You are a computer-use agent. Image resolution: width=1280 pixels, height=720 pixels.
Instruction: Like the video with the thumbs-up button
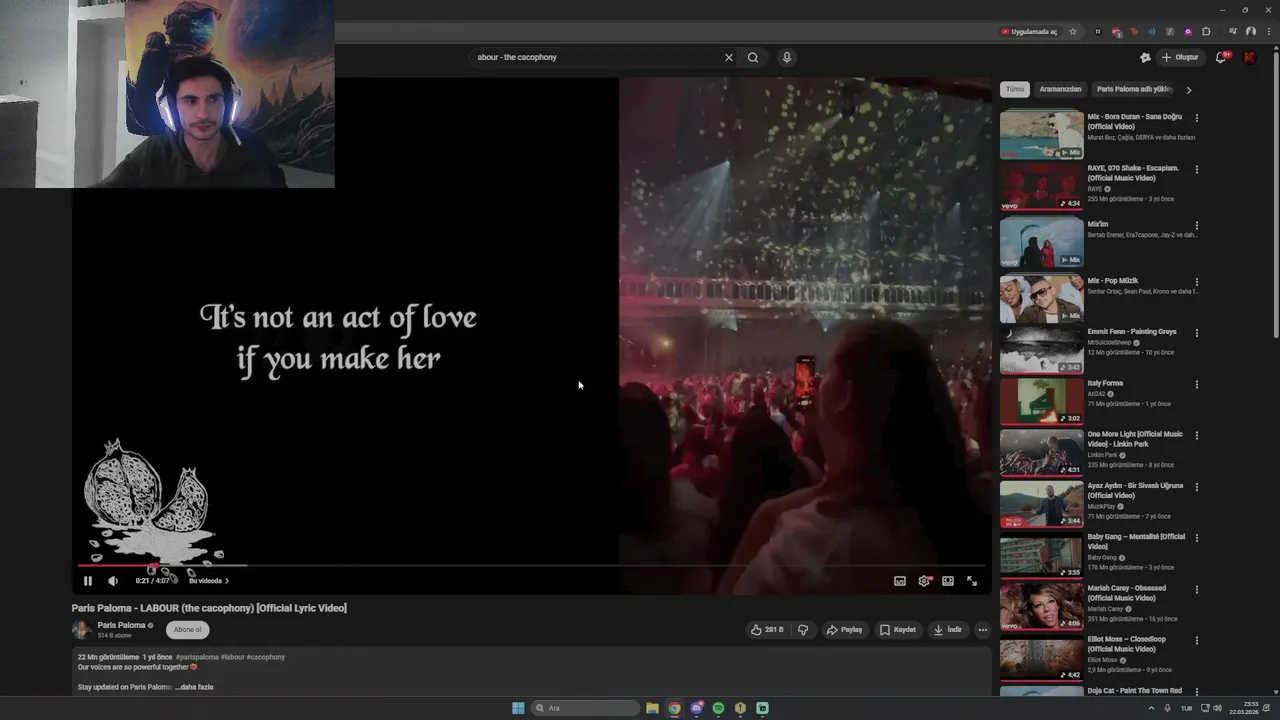pos(767,630)
